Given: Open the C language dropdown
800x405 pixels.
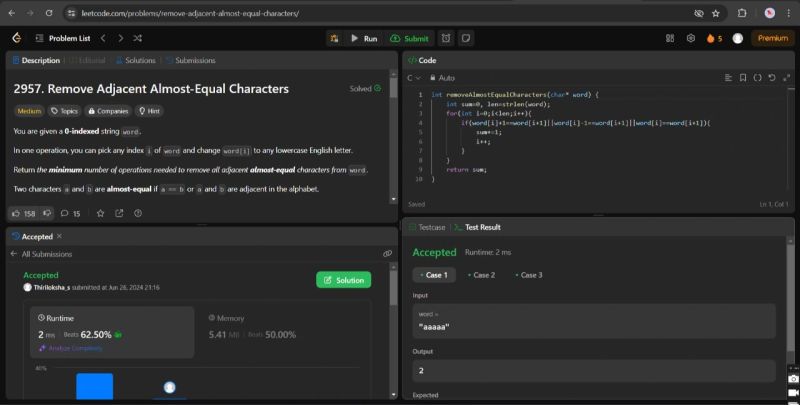Looking at the screenshot, I should [414, 78].
